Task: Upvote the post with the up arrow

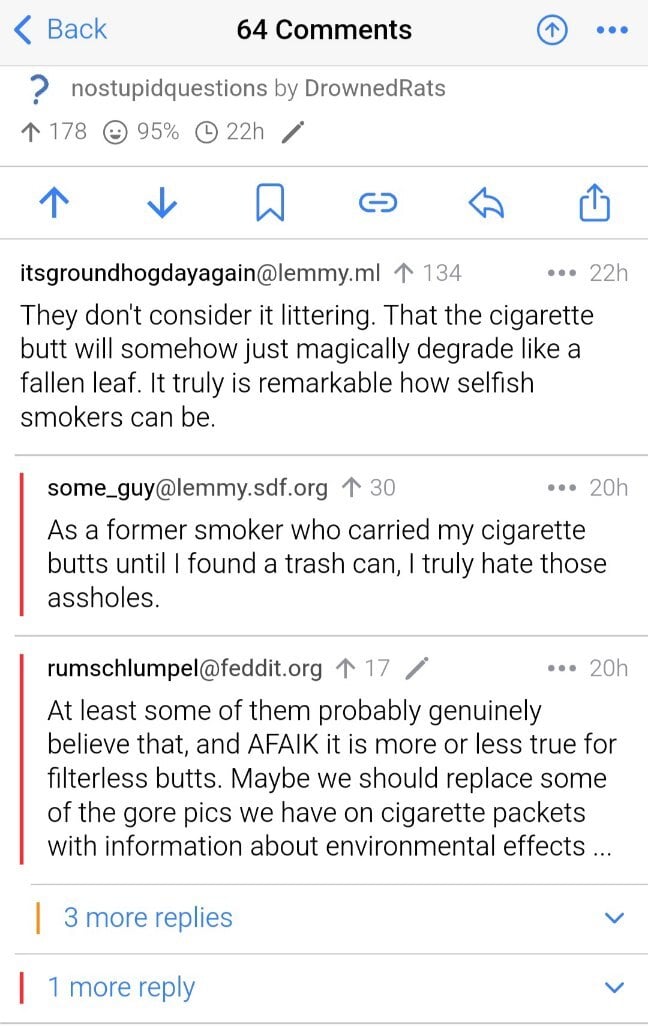Action: click(52, 204)
